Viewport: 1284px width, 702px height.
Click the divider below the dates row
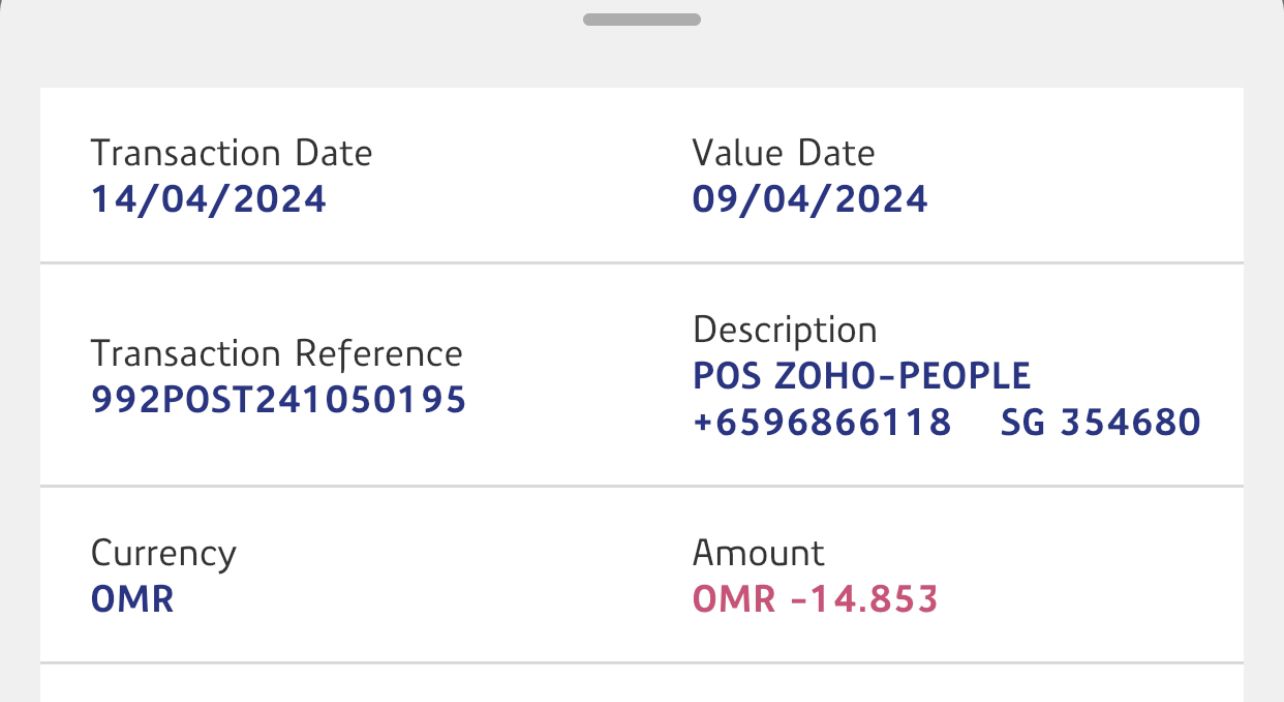click(x=641, y=263)
